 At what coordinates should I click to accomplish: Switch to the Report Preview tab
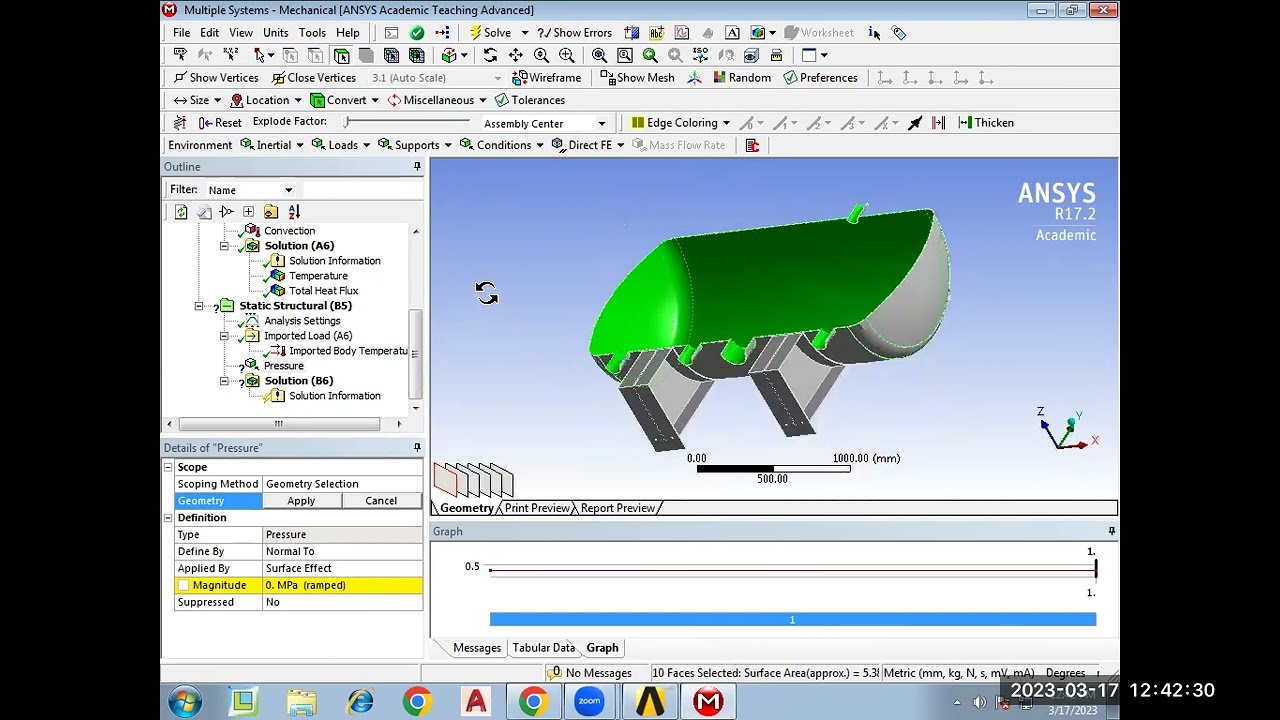[618, 508]
